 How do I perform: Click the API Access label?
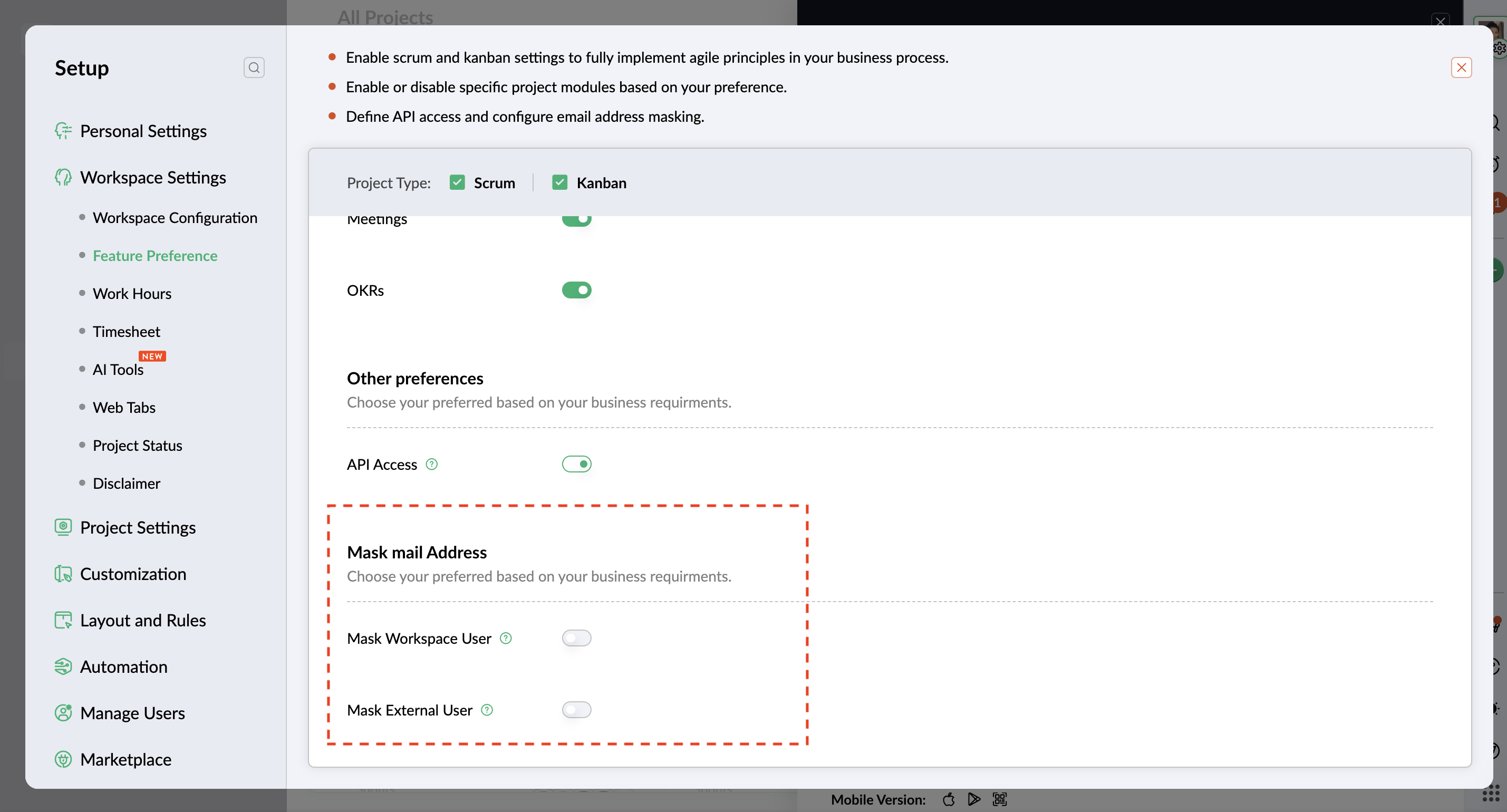coord(382,464)
